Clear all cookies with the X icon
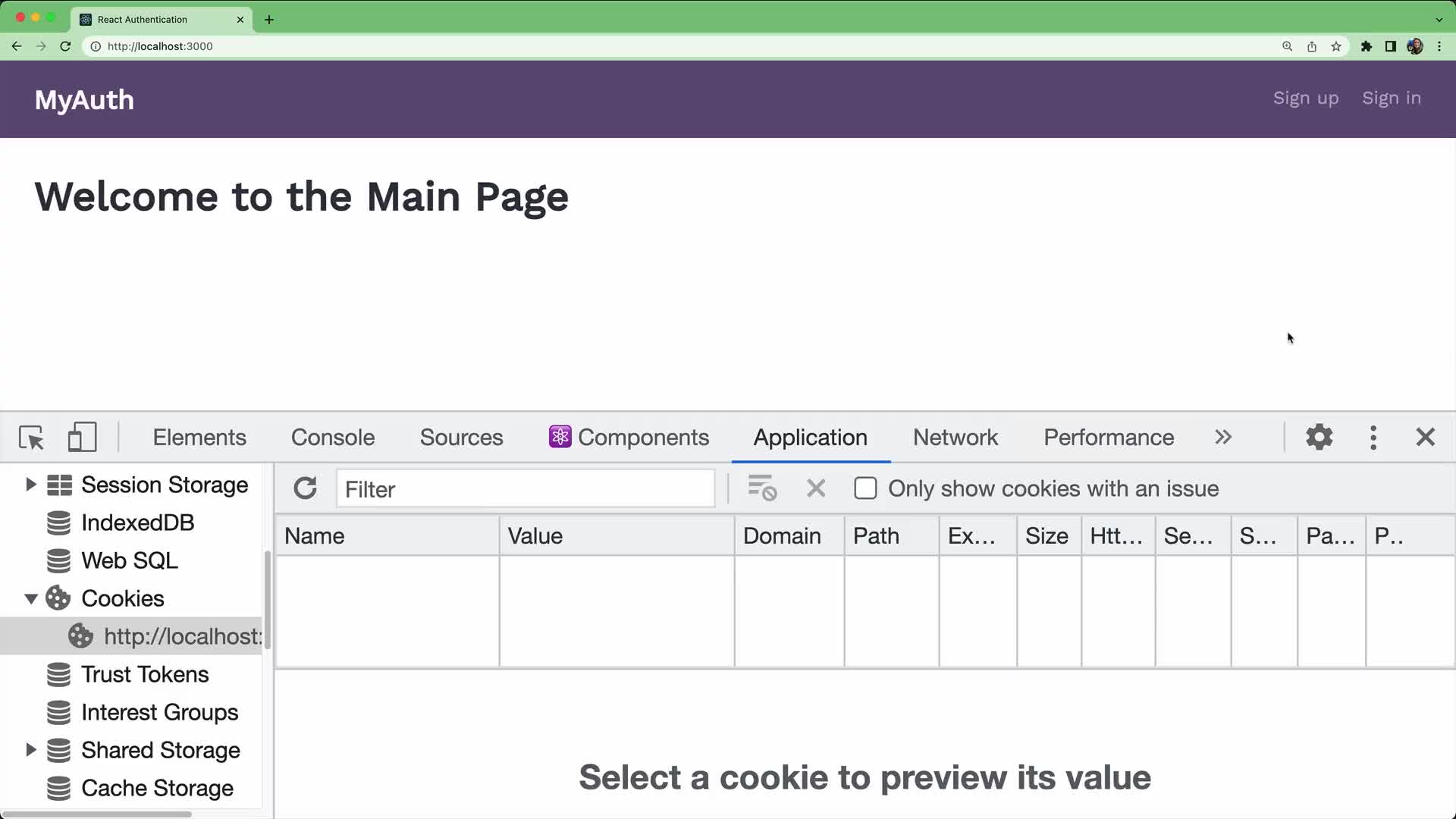The height and width of the screenshot is (819, 1456). 815,488
